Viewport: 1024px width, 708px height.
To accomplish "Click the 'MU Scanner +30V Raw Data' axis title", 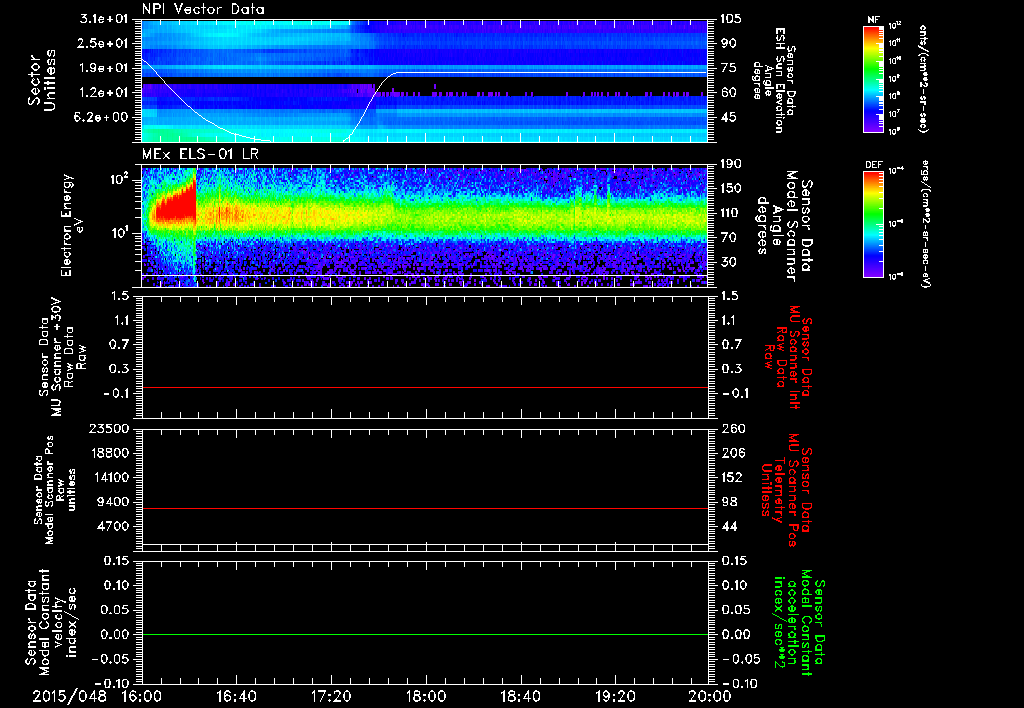I will pos(62,357).
